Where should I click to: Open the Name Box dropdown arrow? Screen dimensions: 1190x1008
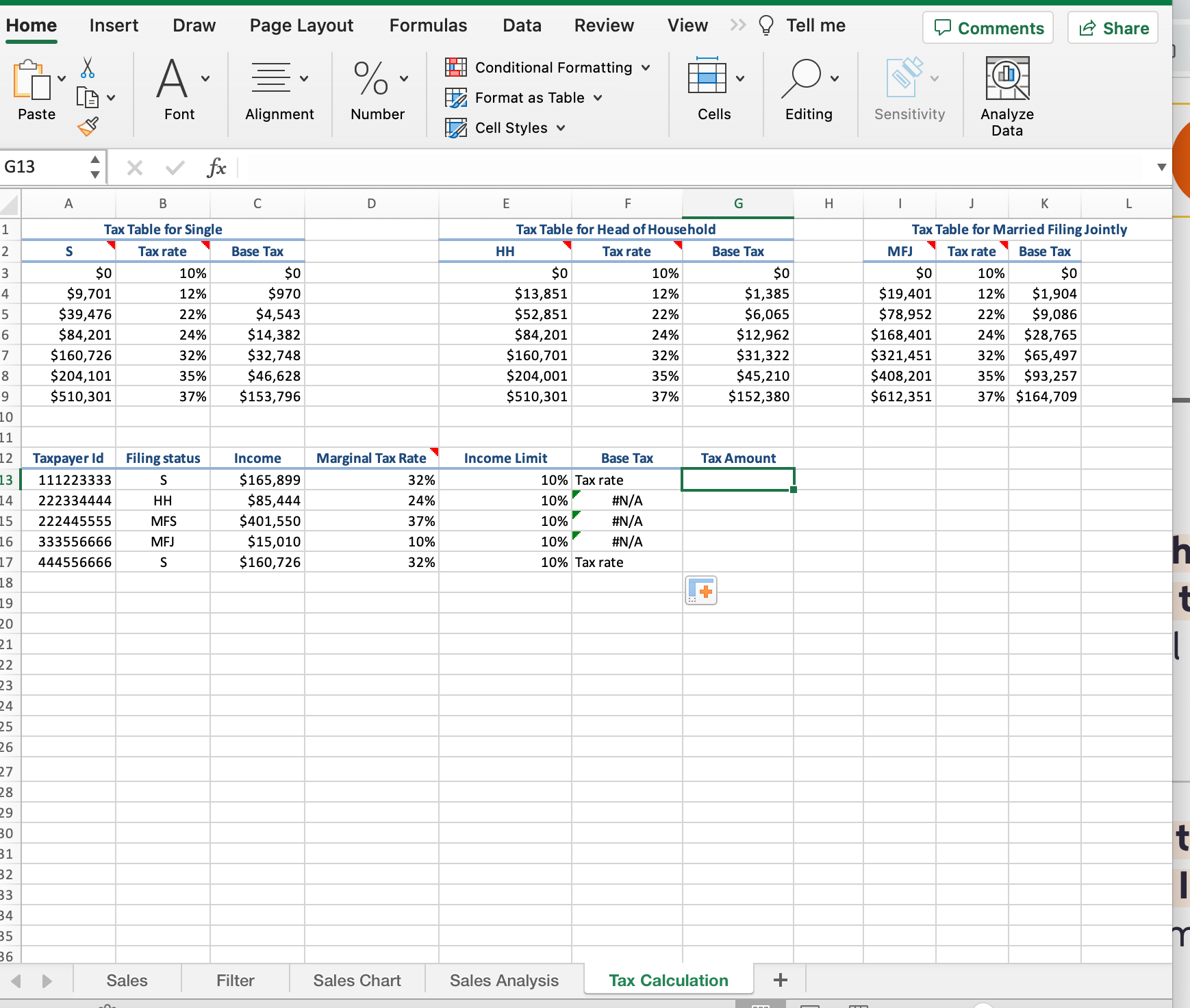click(x=95, y=166)
